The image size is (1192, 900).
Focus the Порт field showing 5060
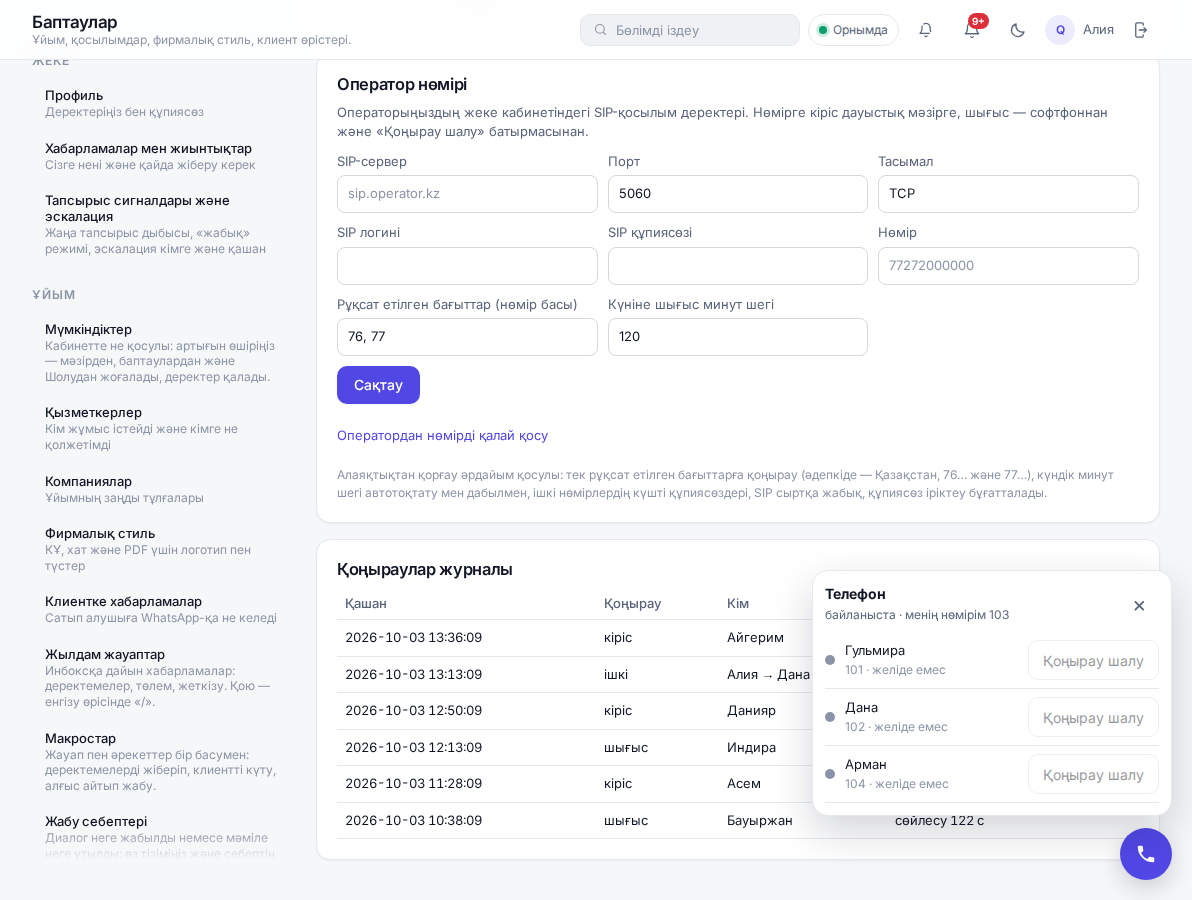pyautogui.click(x=737, y=194)
